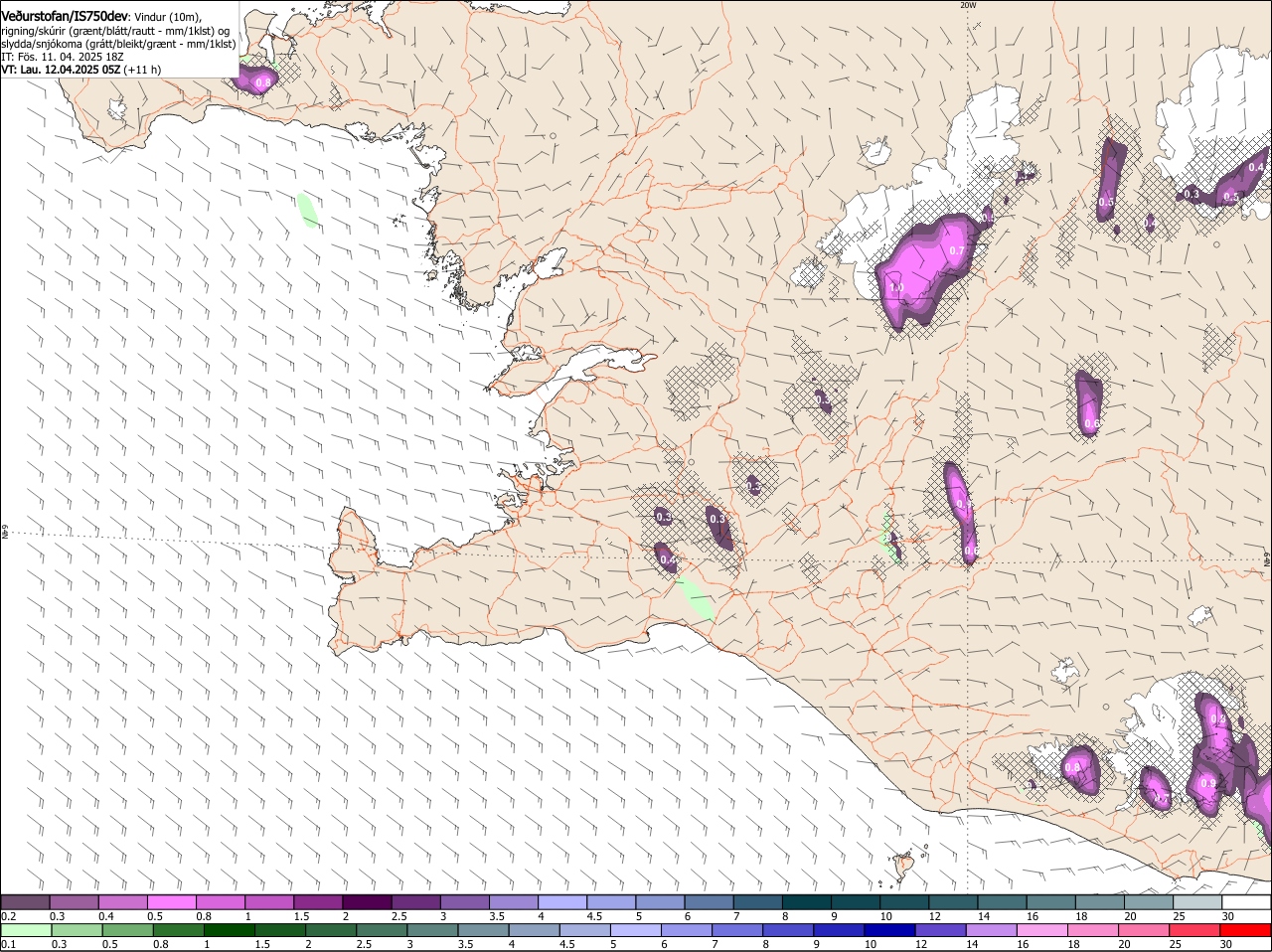Viewport: 1272px width, 952px height.
Task: Click the '0.7' value inside the large pink snow area
Action: pyautogui.click(x=957, y=250)
